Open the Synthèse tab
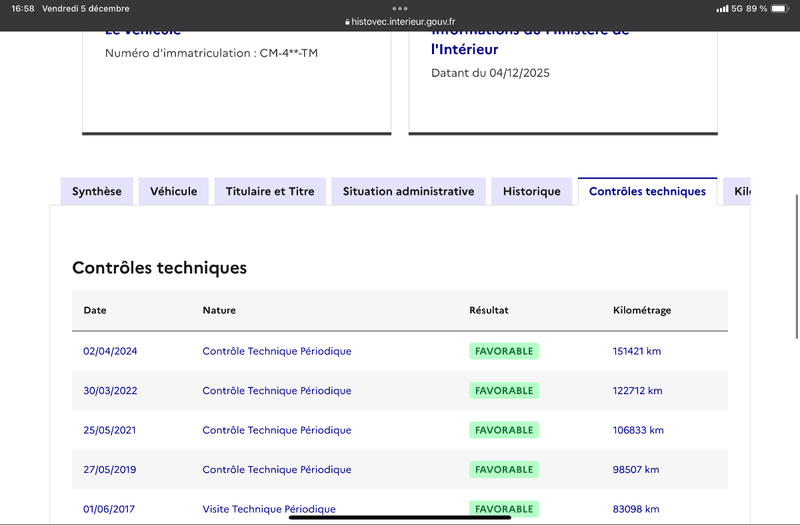Screen dimensions: 800x525 coord(97,191)
